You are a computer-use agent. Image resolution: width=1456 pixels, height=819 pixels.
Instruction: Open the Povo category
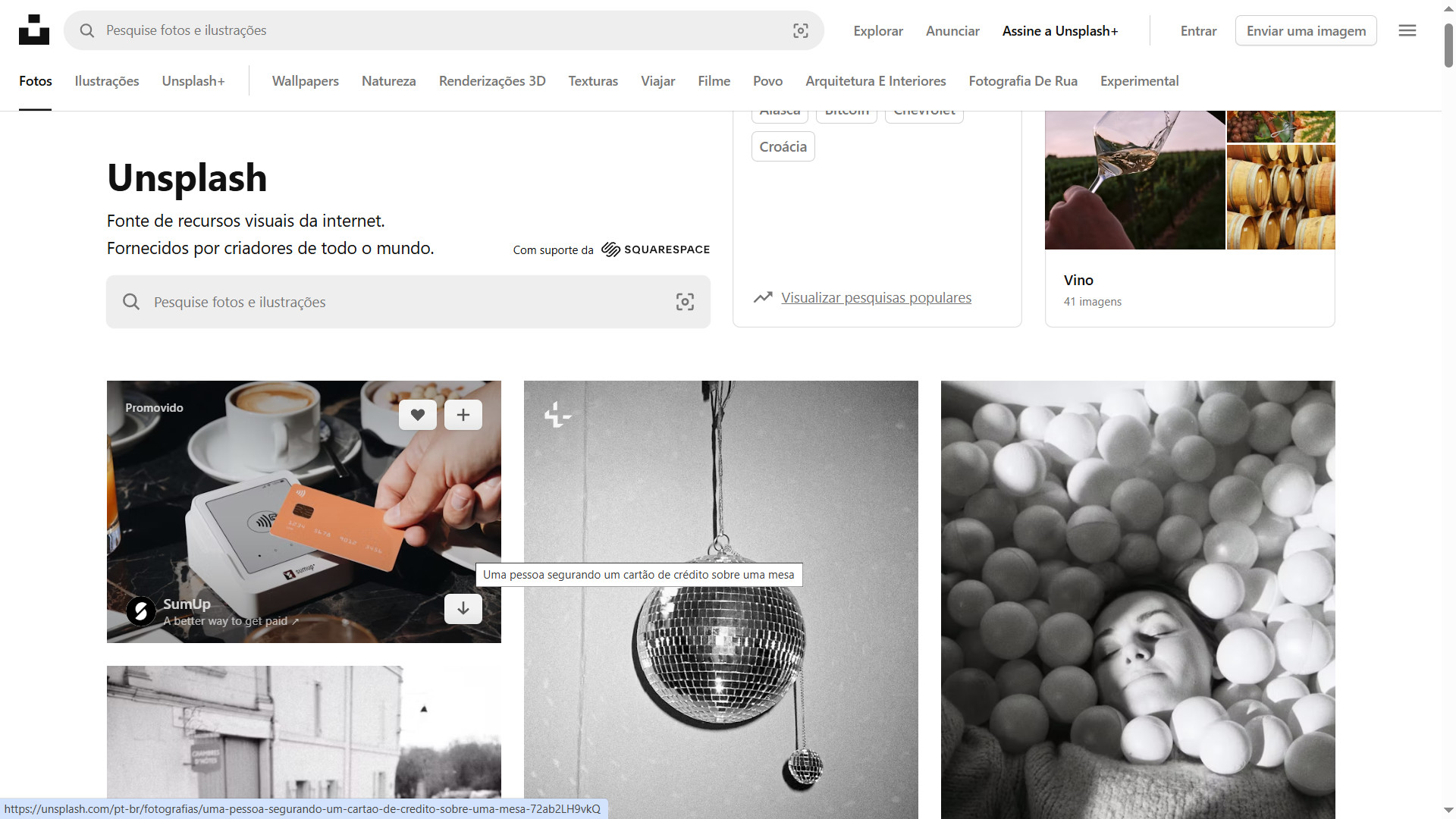(x=768, y=81)
